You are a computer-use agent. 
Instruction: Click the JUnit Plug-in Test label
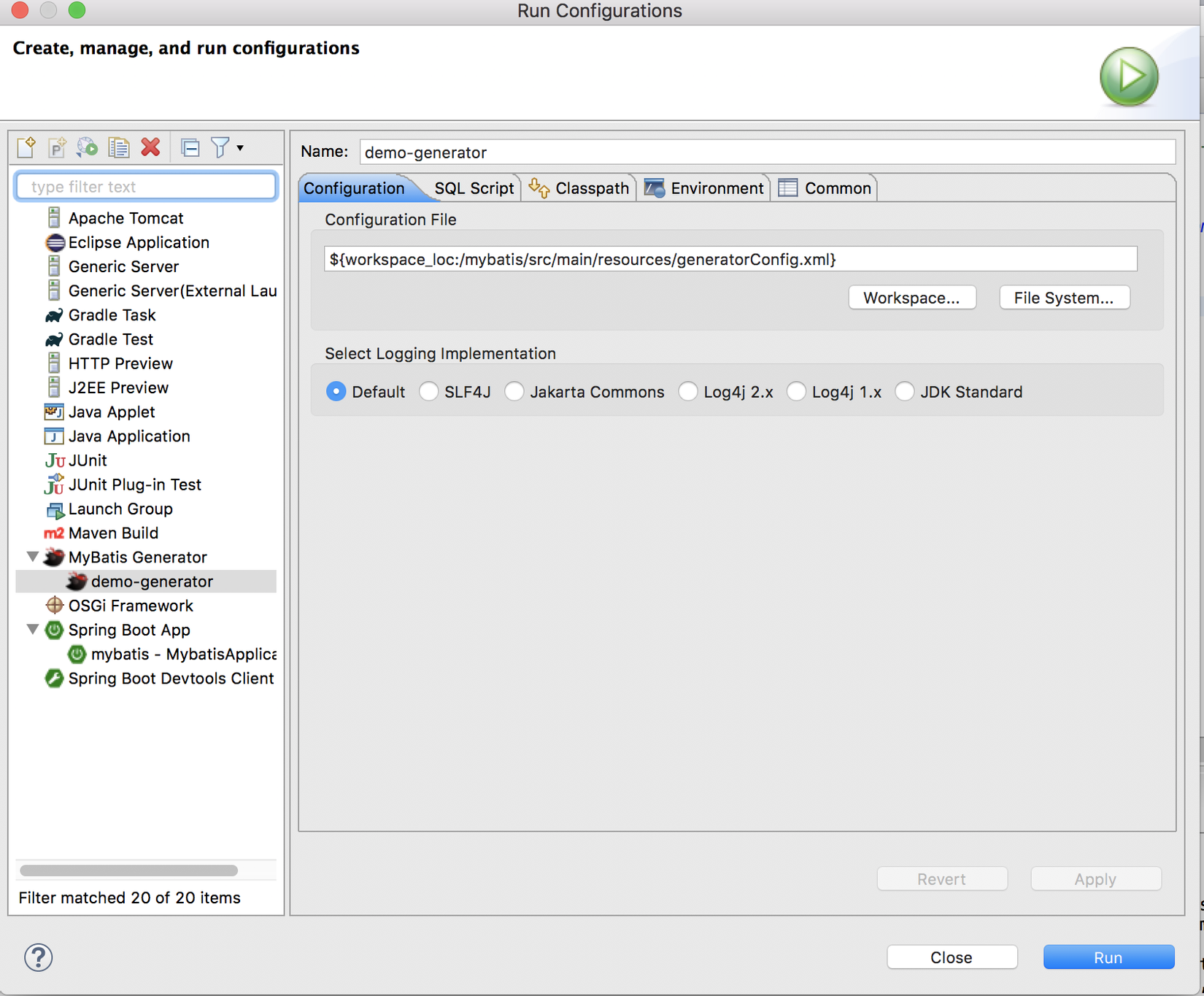pos(135,485)
